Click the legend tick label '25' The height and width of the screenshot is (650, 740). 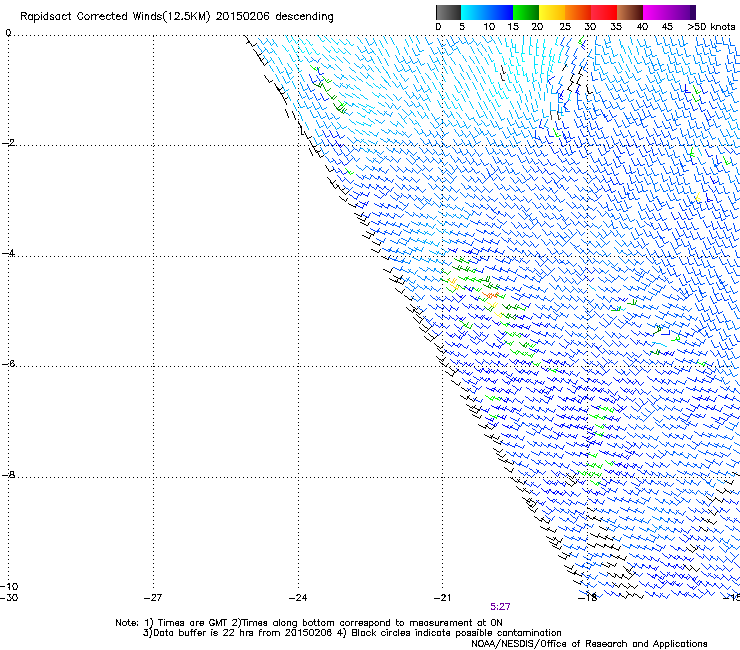[565, 27]
